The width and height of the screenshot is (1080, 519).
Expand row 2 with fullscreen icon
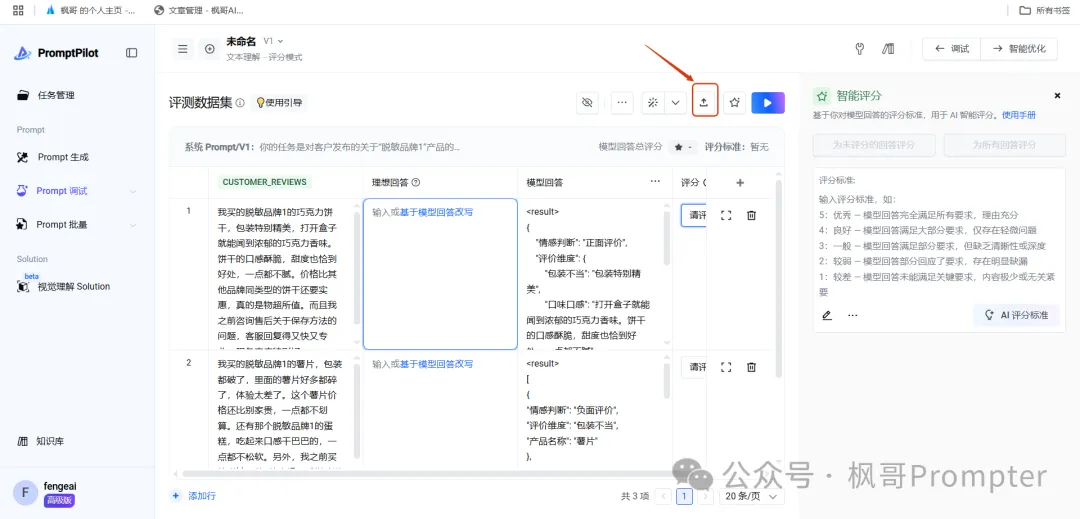(726, 367)
